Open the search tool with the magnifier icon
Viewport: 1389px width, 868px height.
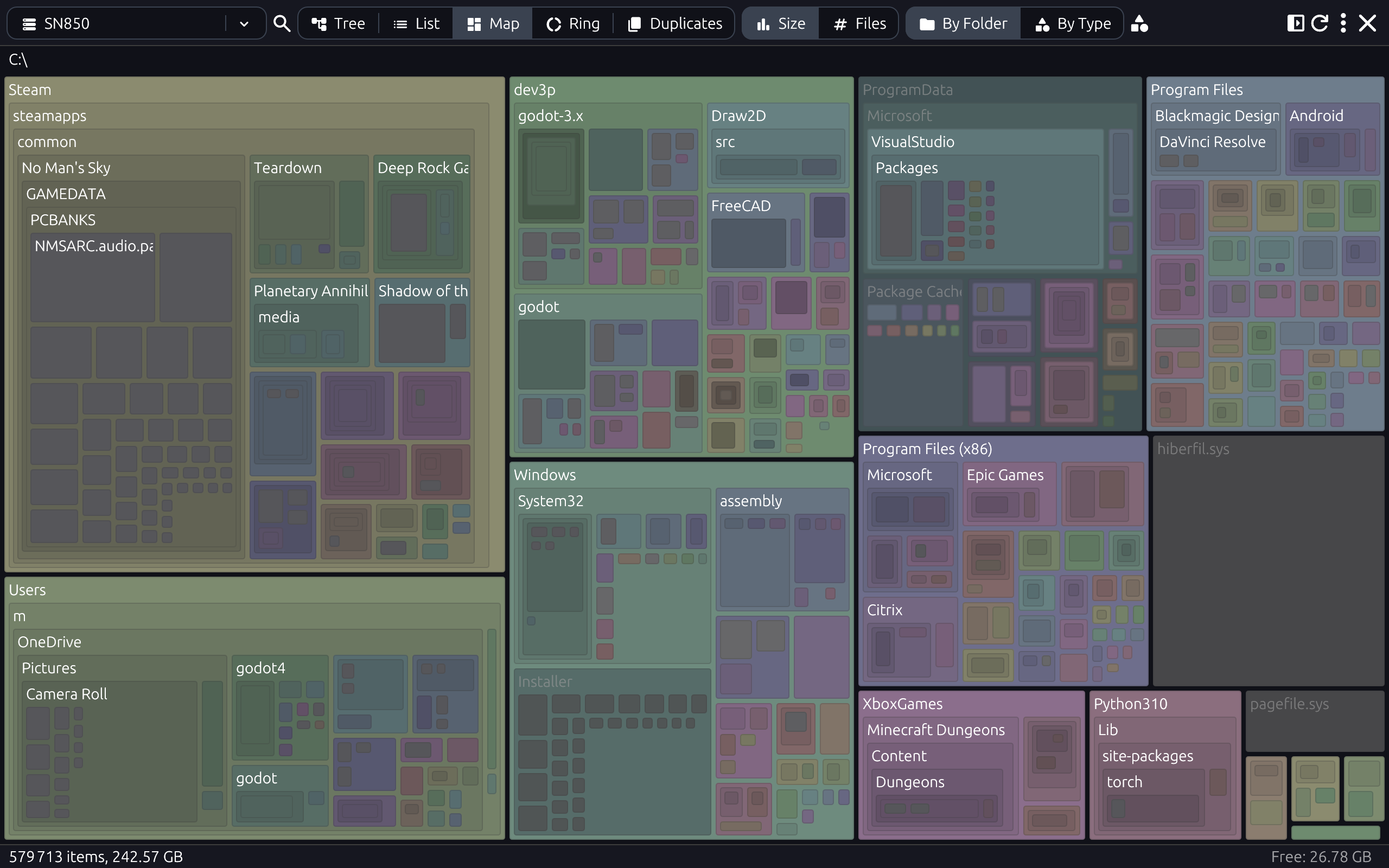pyautogui.click(x=281, y=23)
